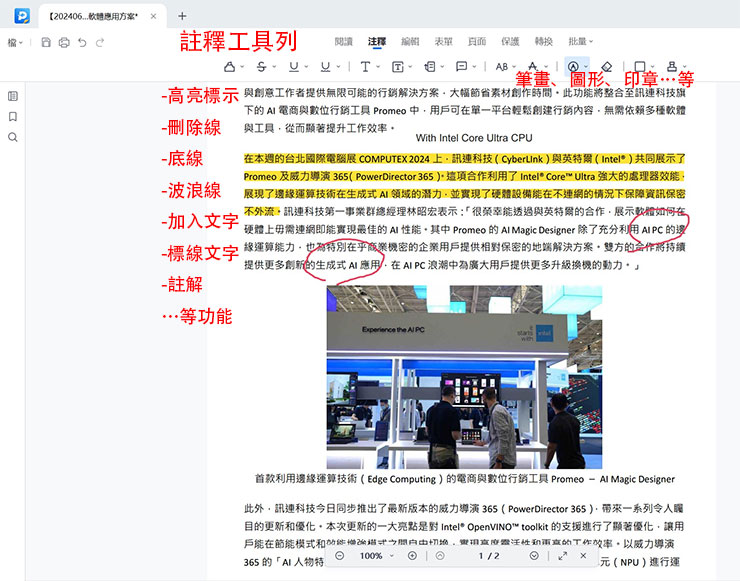Select the Note comment tool

462,67
